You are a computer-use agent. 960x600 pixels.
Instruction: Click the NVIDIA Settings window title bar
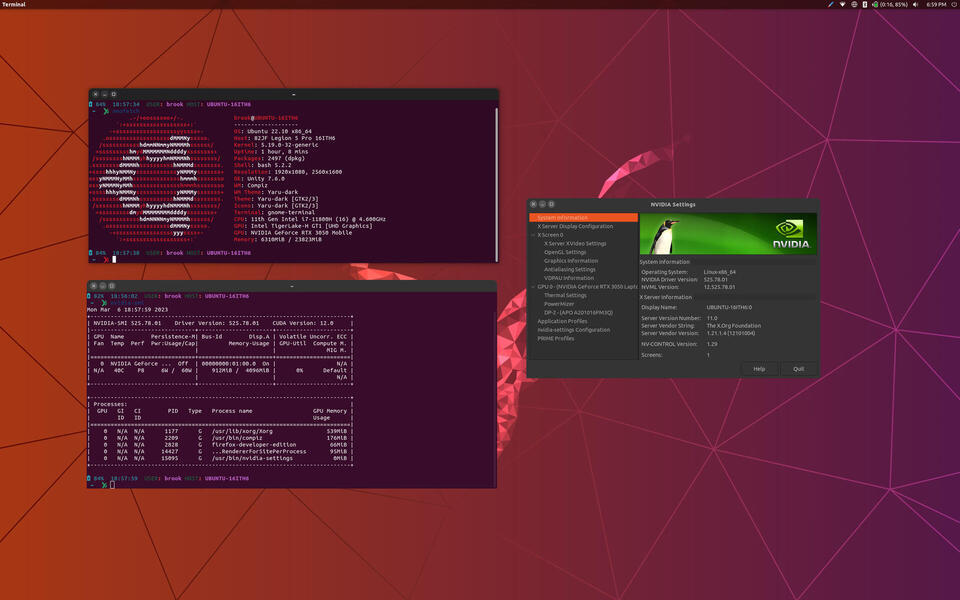click(673, 204)
